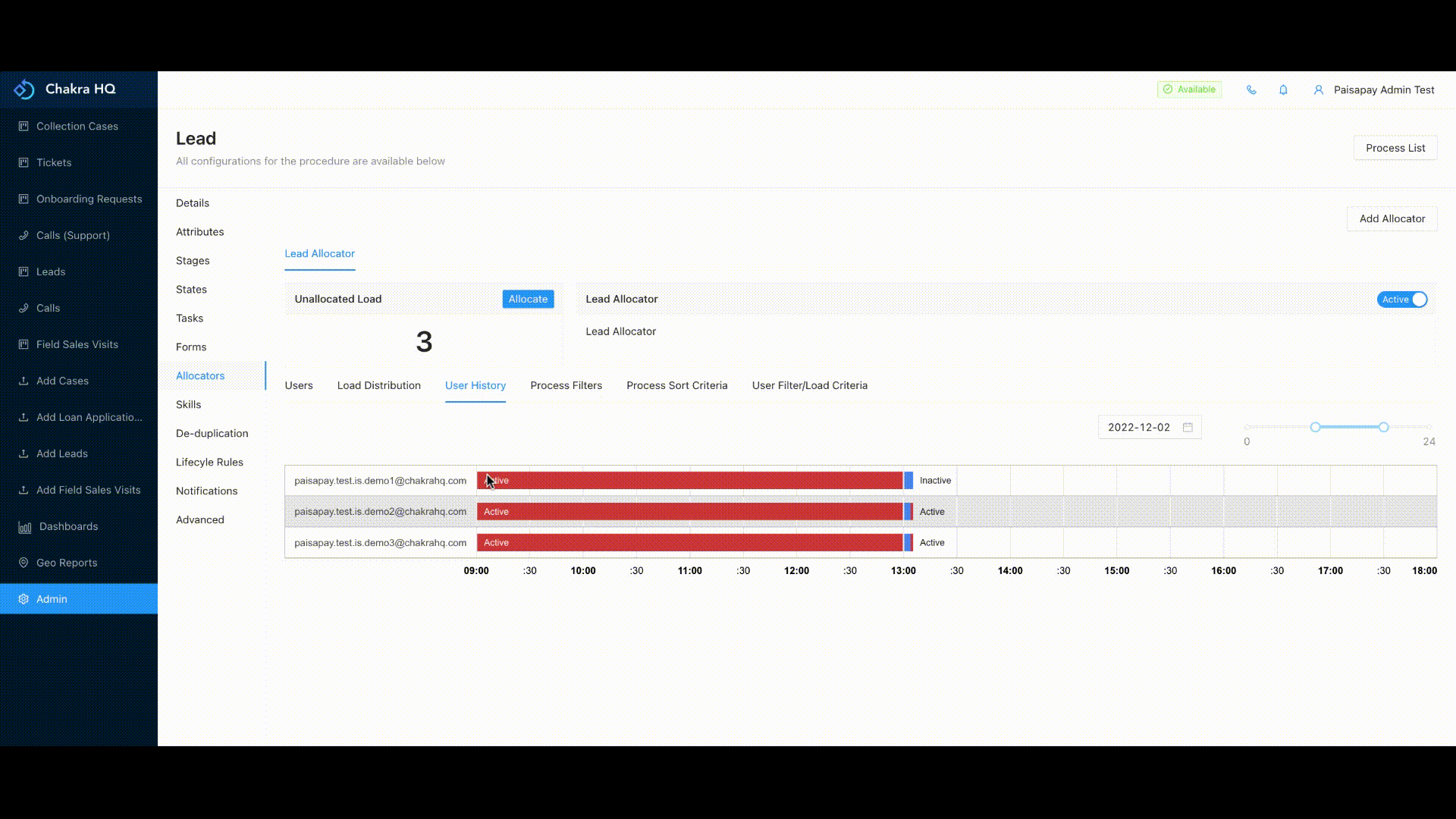Click the Allocate button

pos(527,299)
